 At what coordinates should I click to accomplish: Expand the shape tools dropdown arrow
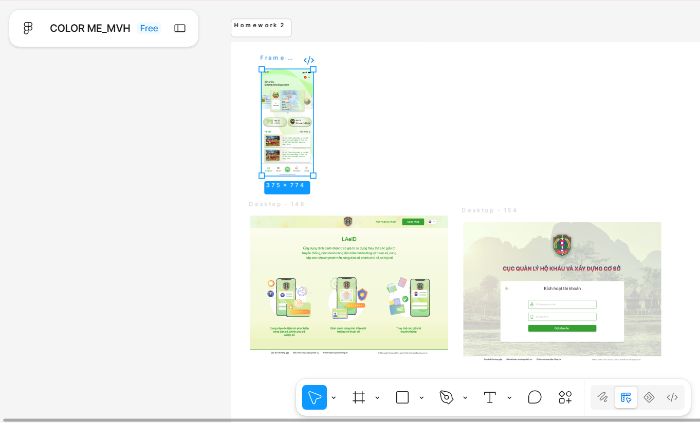(x=421, y=398)
